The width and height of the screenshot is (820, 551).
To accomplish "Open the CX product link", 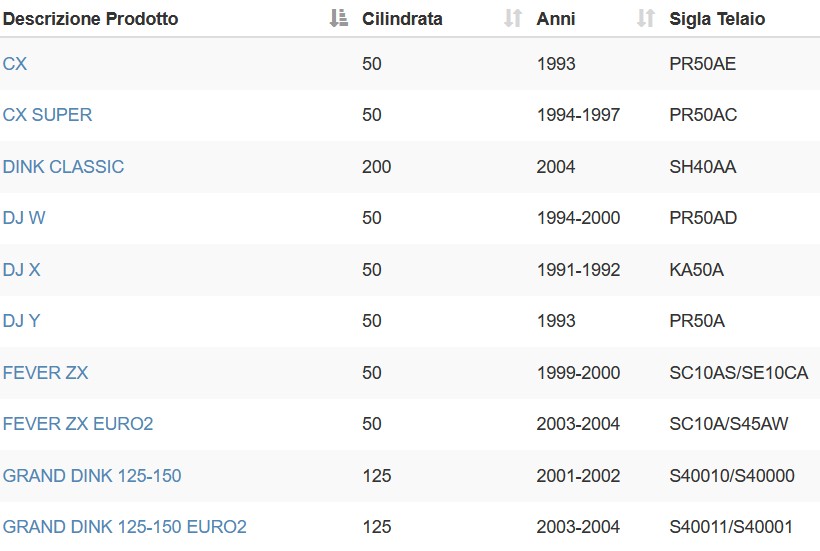I will click(x=15, y=64).
